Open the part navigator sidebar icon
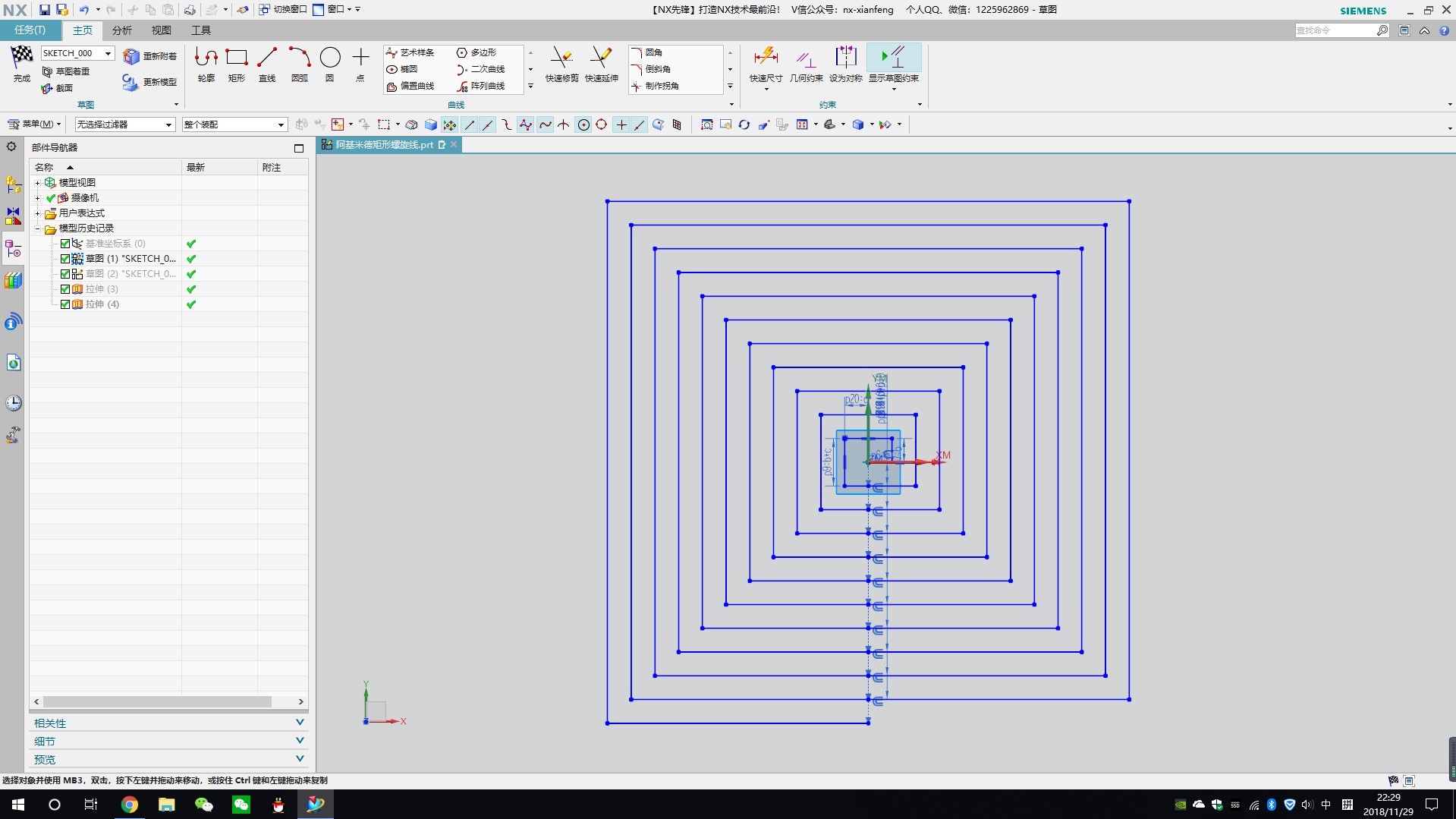Image resolution: width=1456 pixels, height=819 pixels. (13, 249)
